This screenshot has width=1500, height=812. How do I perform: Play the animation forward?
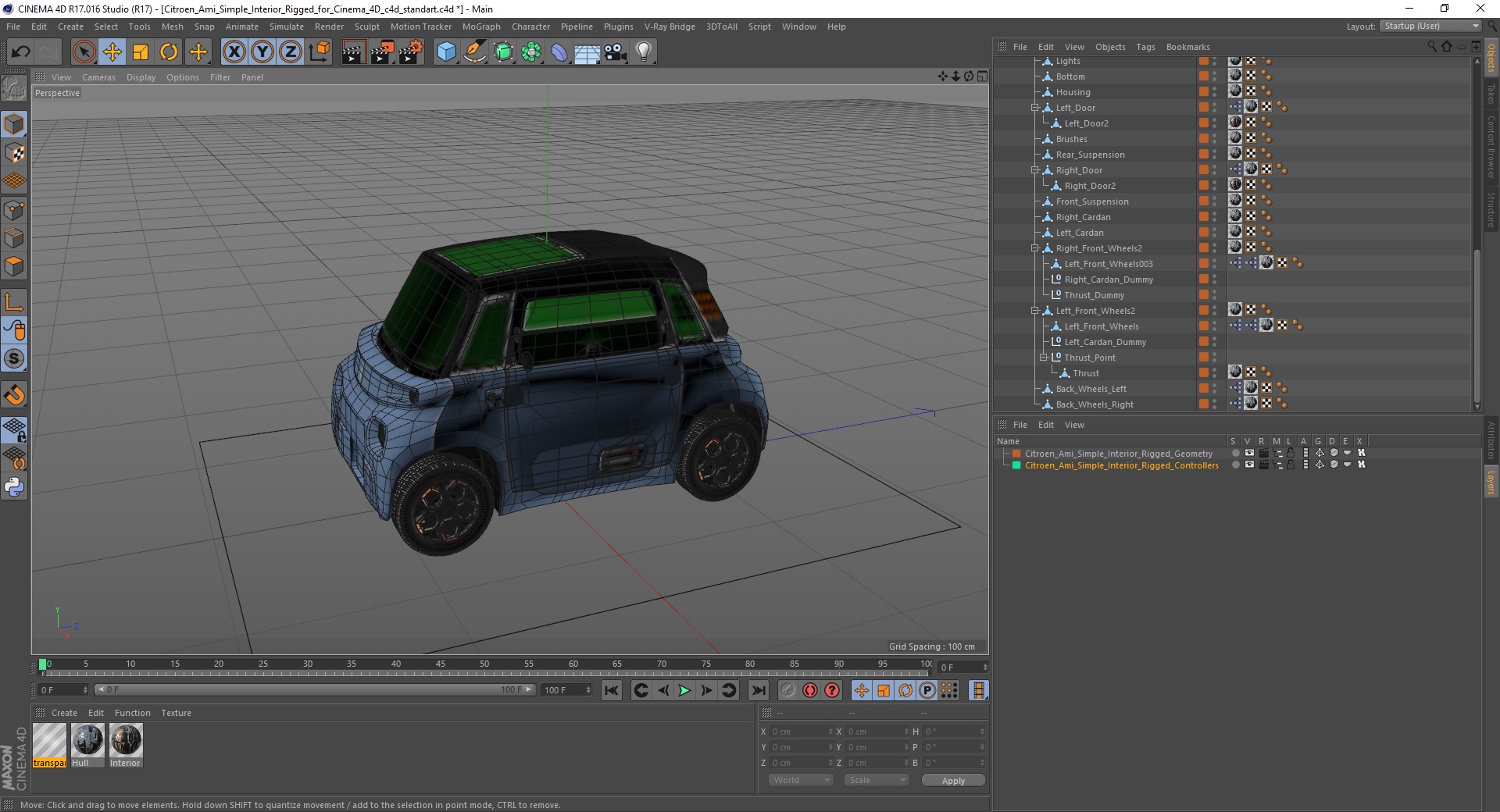point(684,690)
